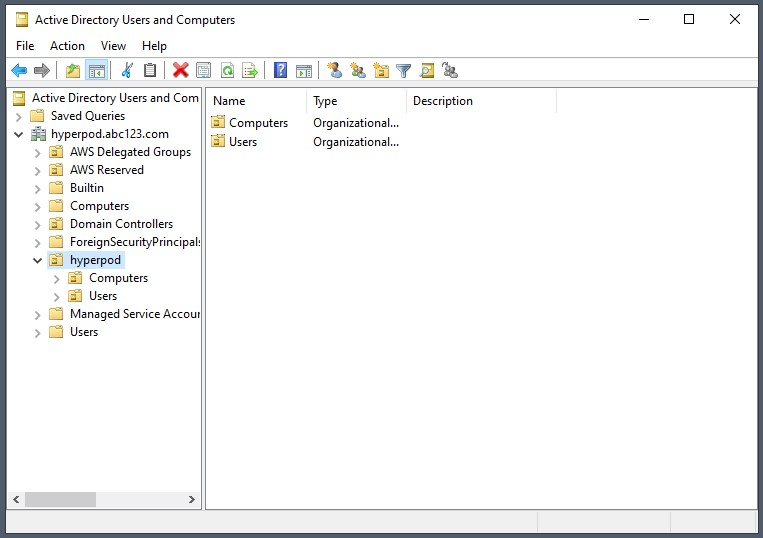Open the blue Help icon
The height and width of the screenshot is (538, 763).
pos(280,71)
